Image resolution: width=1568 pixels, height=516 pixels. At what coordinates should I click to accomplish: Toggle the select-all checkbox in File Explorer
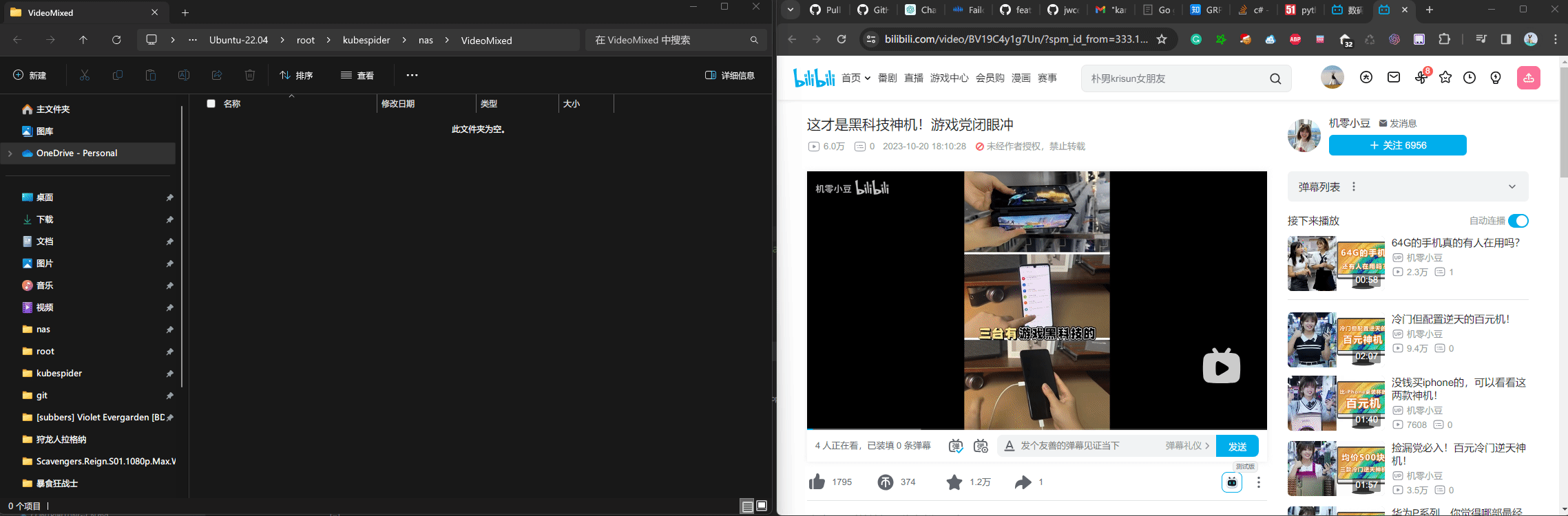coord(211,103)
